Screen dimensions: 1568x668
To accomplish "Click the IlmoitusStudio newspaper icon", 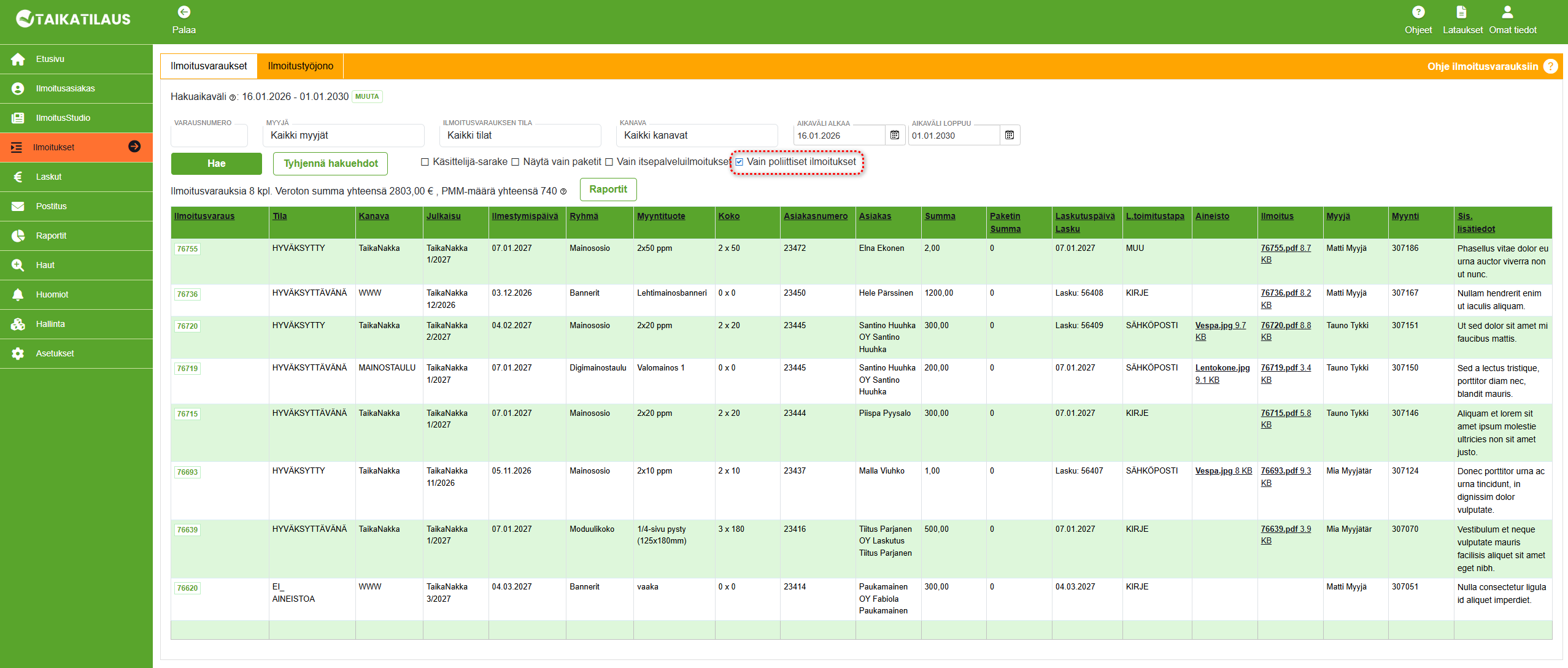I will [x=18, y=118].
